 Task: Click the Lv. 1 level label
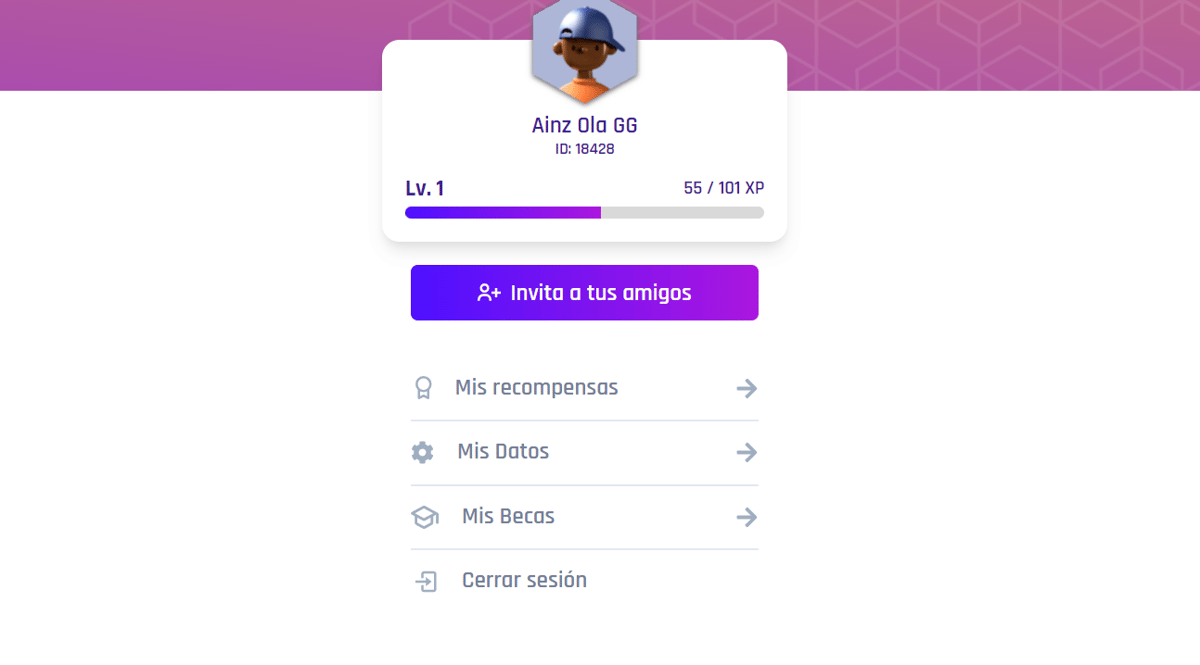tap(424, 188)
